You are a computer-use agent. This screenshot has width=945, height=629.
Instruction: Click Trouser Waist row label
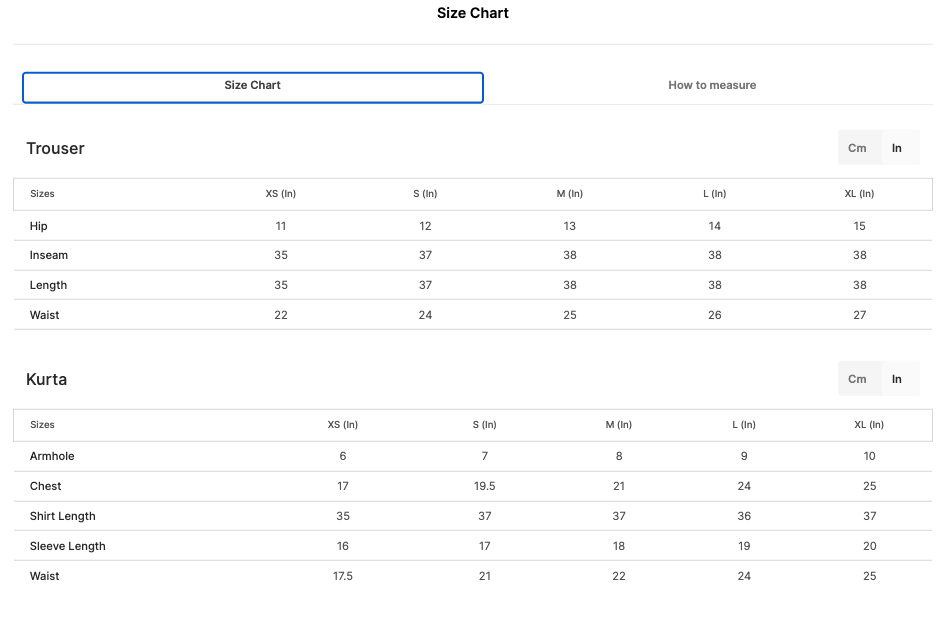[x=45, y=315]
